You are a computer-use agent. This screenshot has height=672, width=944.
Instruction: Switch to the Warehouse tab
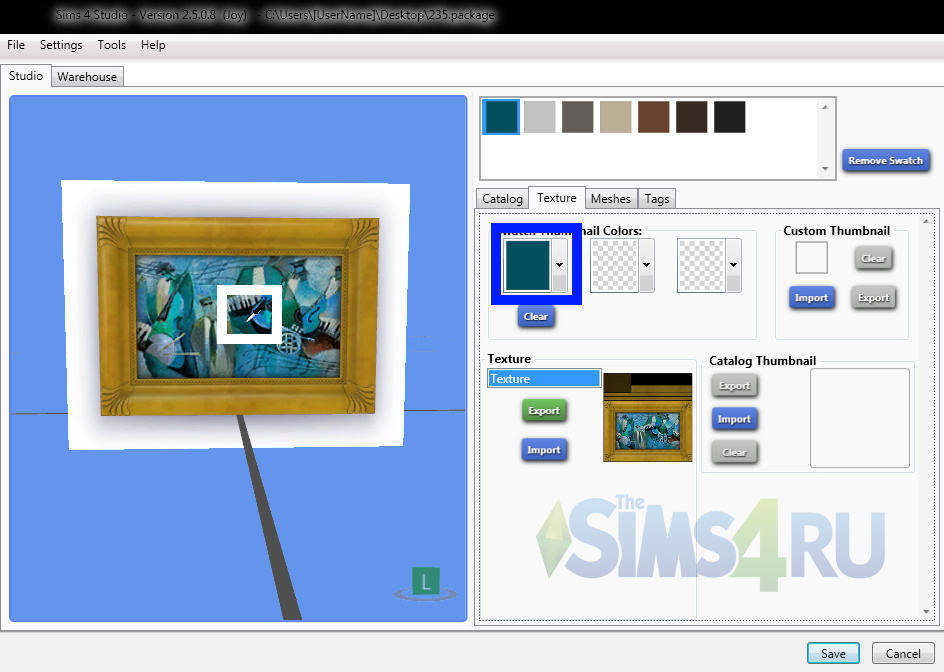[87, 77]
